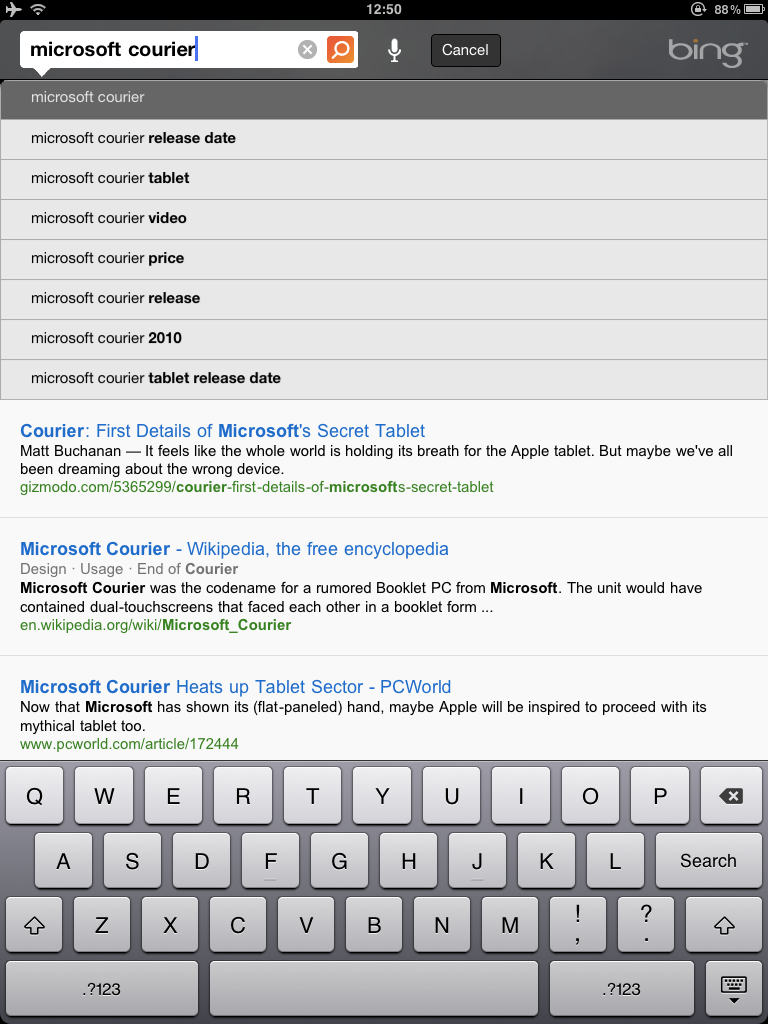Image resolution: width=768 pixels, height=1024 pixels.
Task: Toggle the left Shift arrow key
Action: click(x=34, y=925)
